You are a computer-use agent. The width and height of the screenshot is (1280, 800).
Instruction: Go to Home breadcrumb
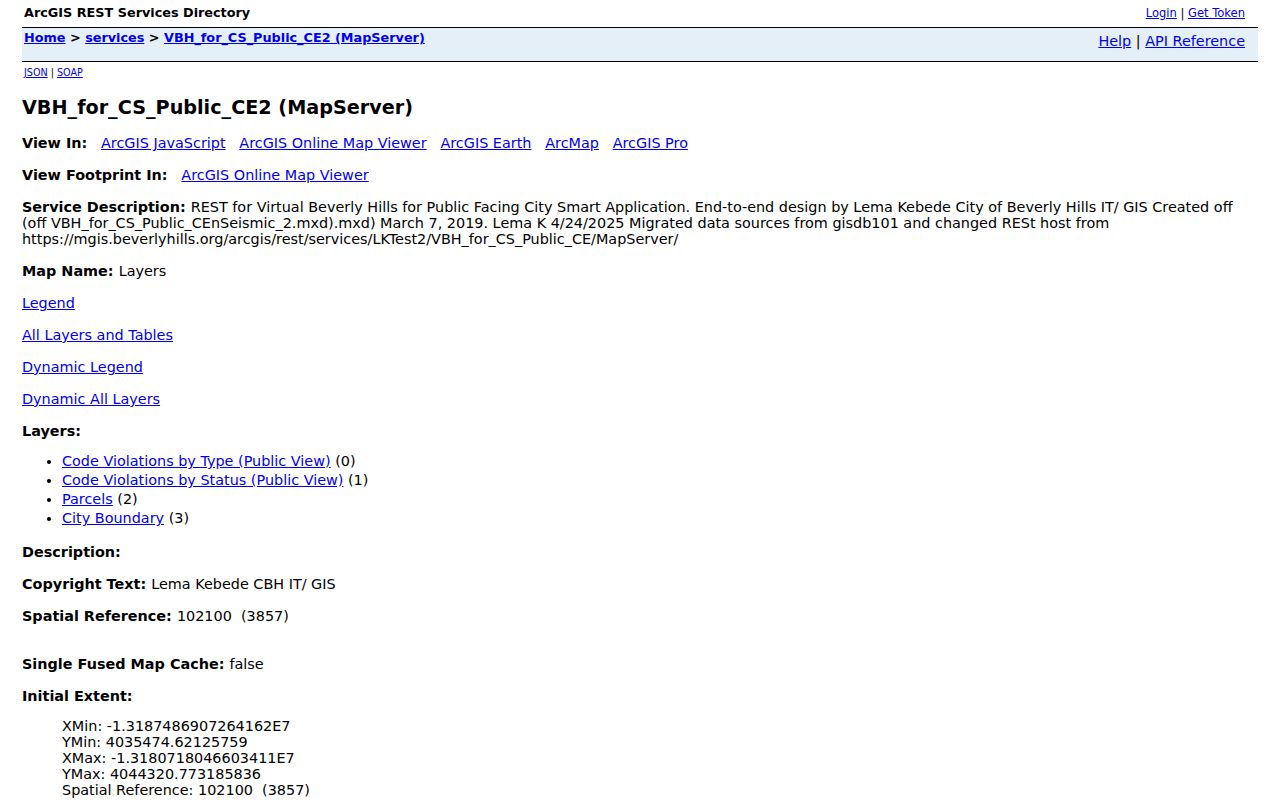(x=44, y=38)
